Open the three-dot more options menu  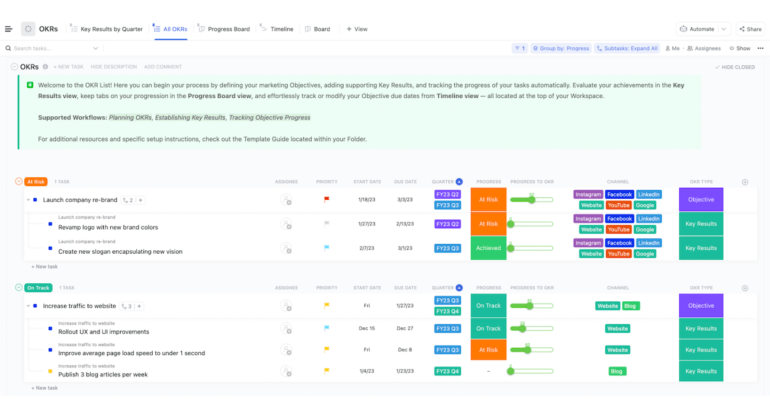coord(760,48)
